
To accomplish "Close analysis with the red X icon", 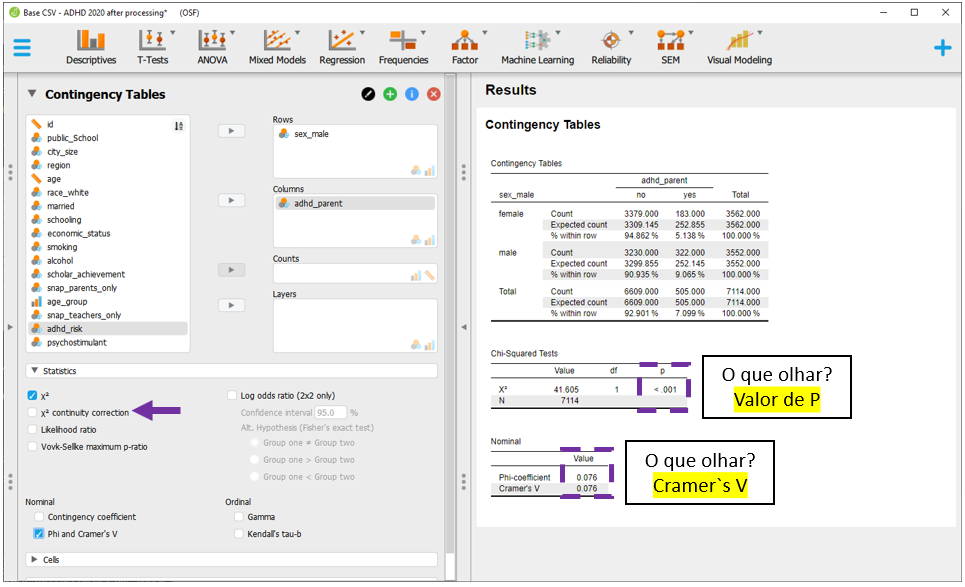I will [x=434, y=94].
